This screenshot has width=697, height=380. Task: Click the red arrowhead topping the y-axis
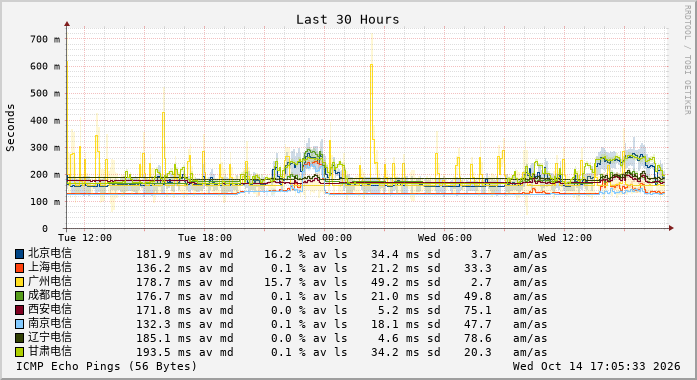click(x=67, y=24)
